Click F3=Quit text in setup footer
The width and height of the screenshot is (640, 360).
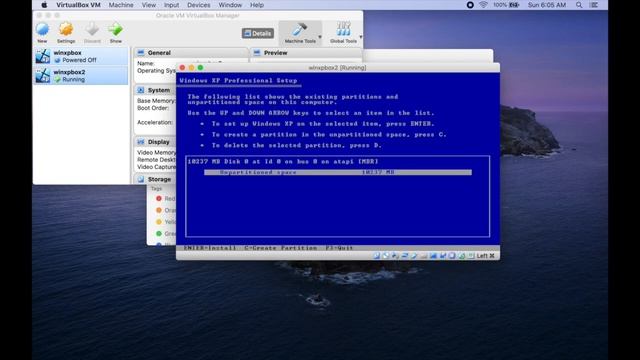pyautogui.click(x=339, y=248)
